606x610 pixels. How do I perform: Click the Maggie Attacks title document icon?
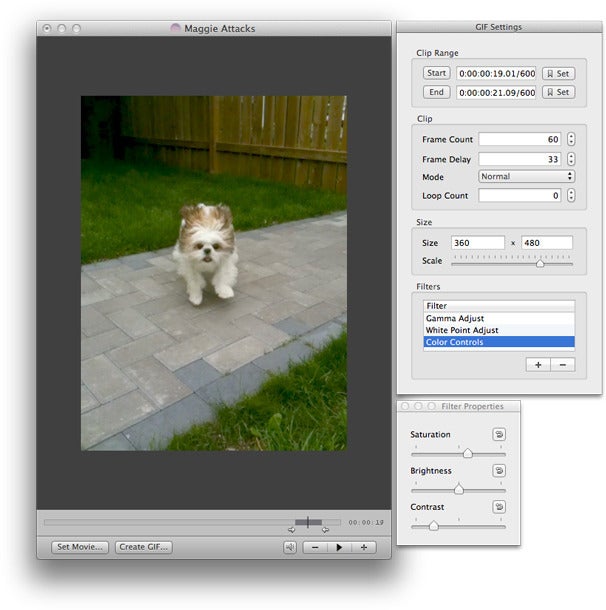[x=175, y=28]
